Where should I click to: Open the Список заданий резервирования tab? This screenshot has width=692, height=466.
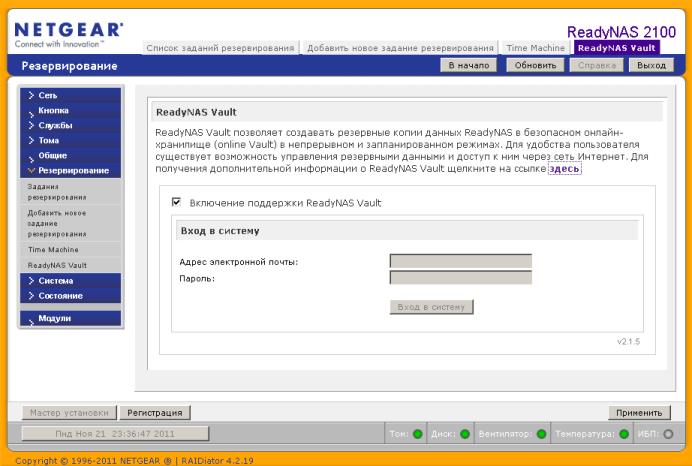(x=220, y=48)
